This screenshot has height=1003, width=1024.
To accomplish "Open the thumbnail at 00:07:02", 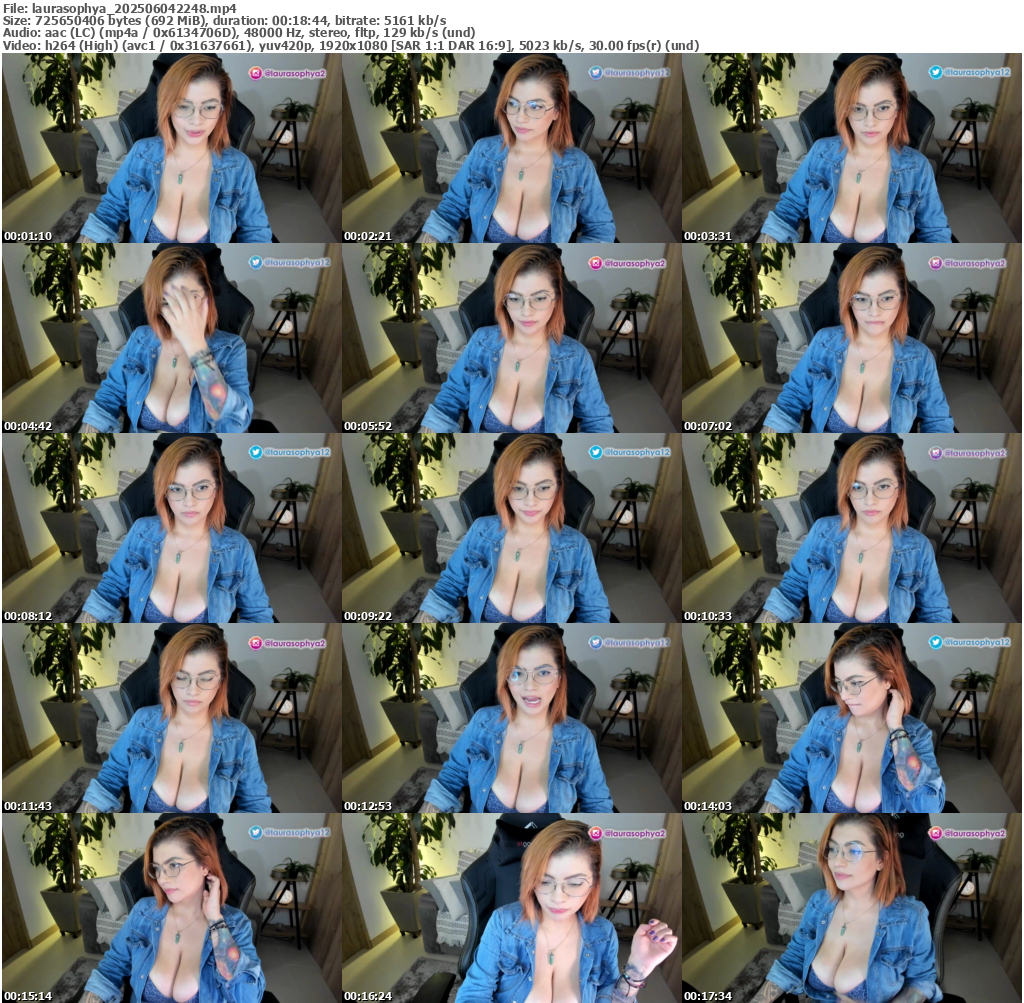I will 852,338.
